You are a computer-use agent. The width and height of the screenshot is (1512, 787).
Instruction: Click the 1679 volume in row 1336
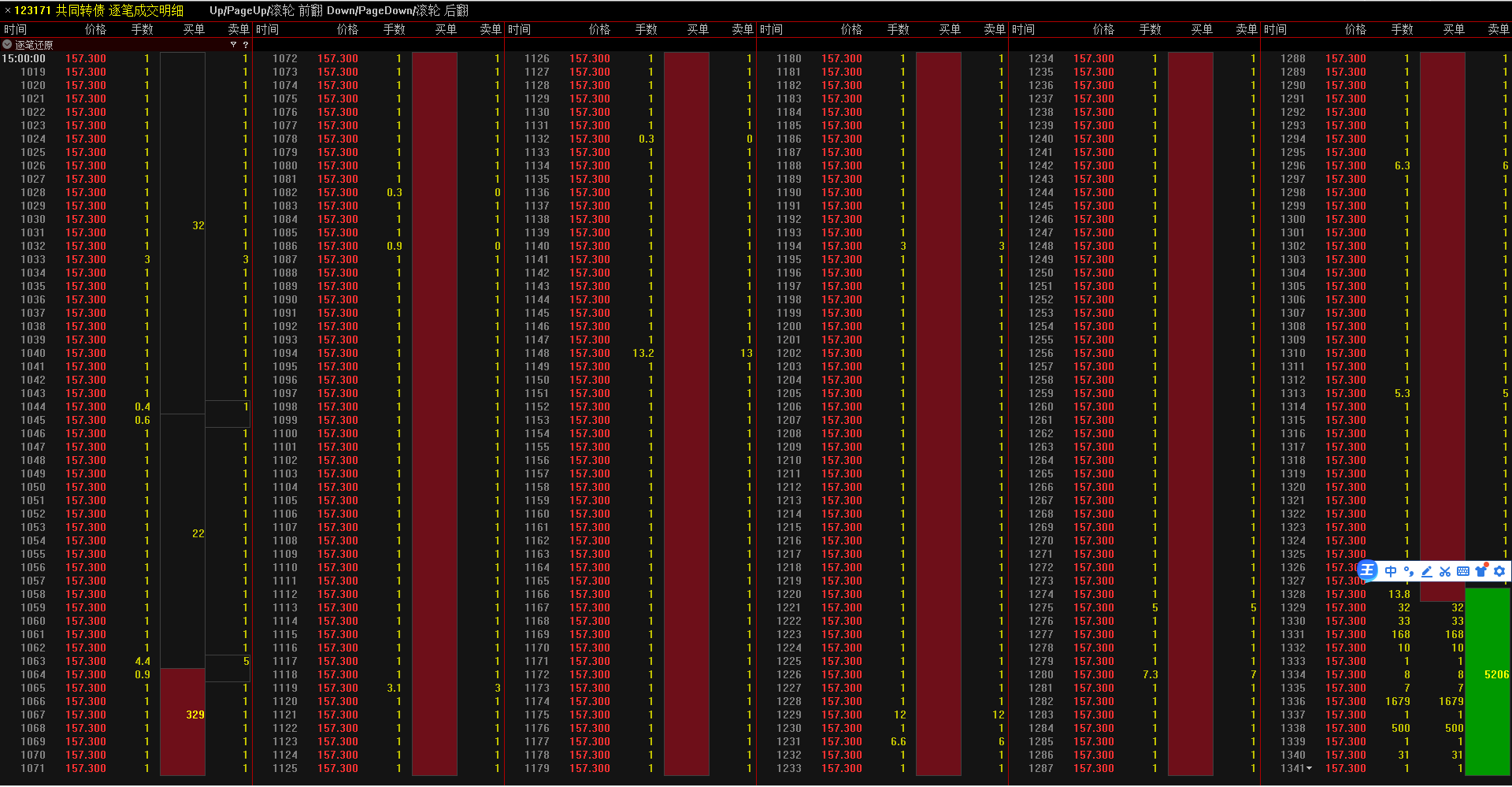1398,702
